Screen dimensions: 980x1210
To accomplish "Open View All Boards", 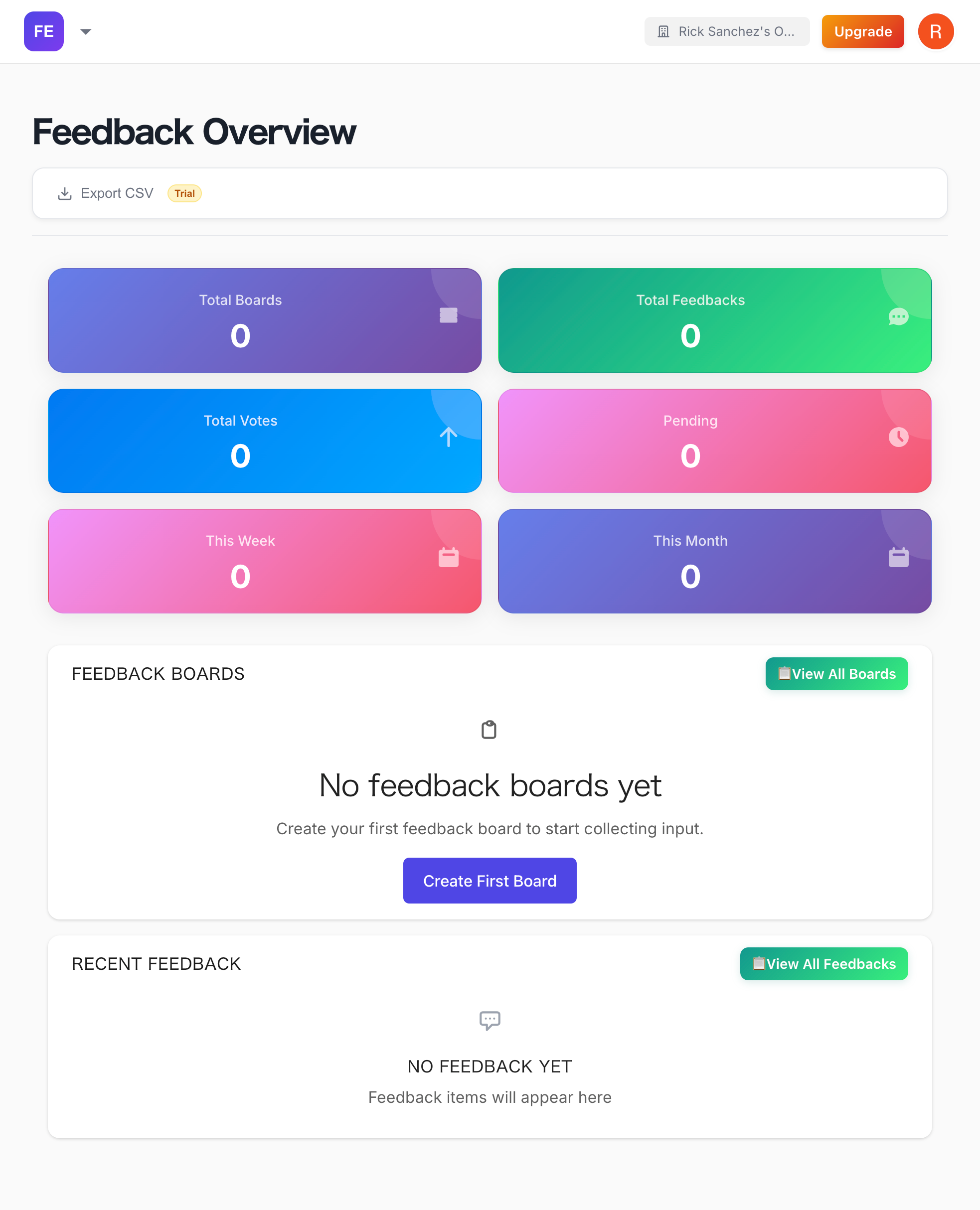I will pyautogui.click(x=836, y=673).
